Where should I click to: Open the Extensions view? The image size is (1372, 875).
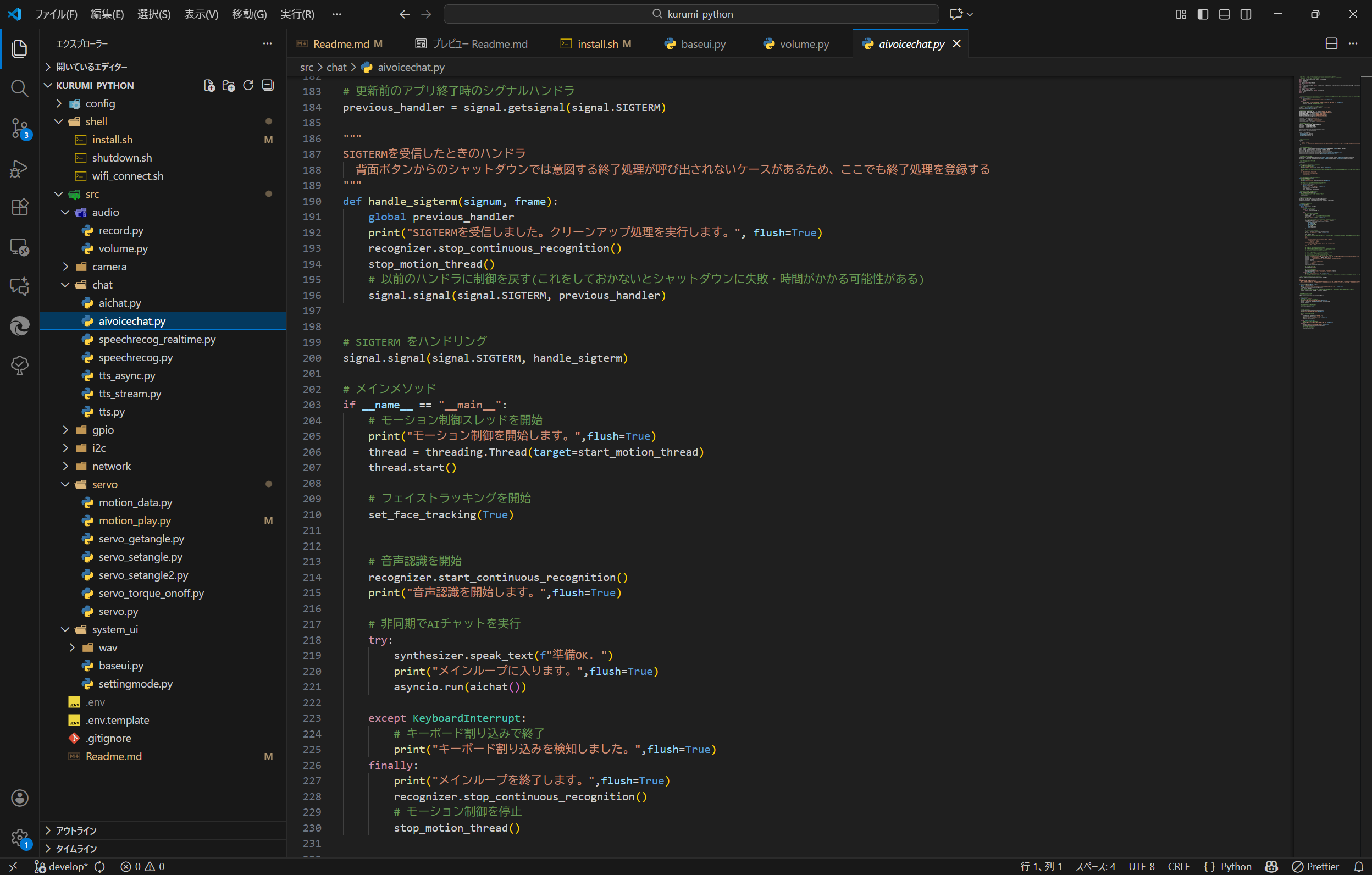pos(19,207)
